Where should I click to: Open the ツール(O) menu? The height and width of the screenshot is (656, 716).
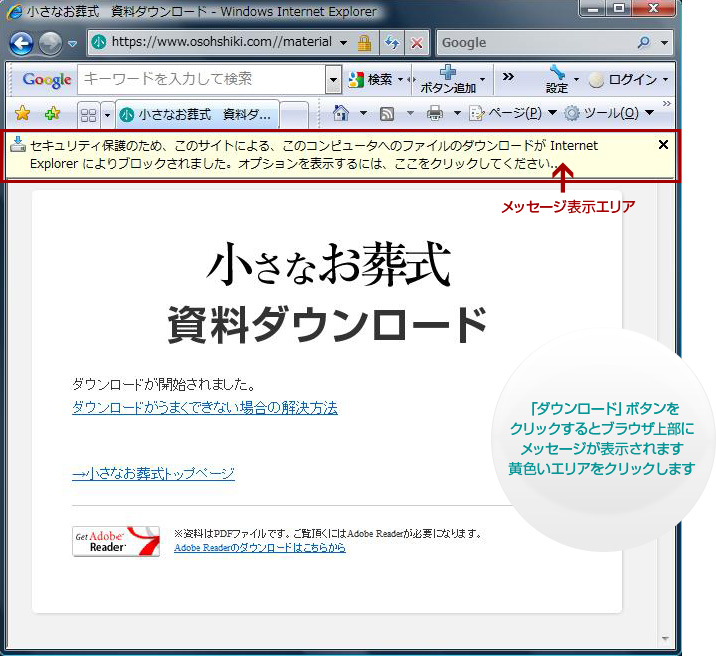tap(609, 113)
